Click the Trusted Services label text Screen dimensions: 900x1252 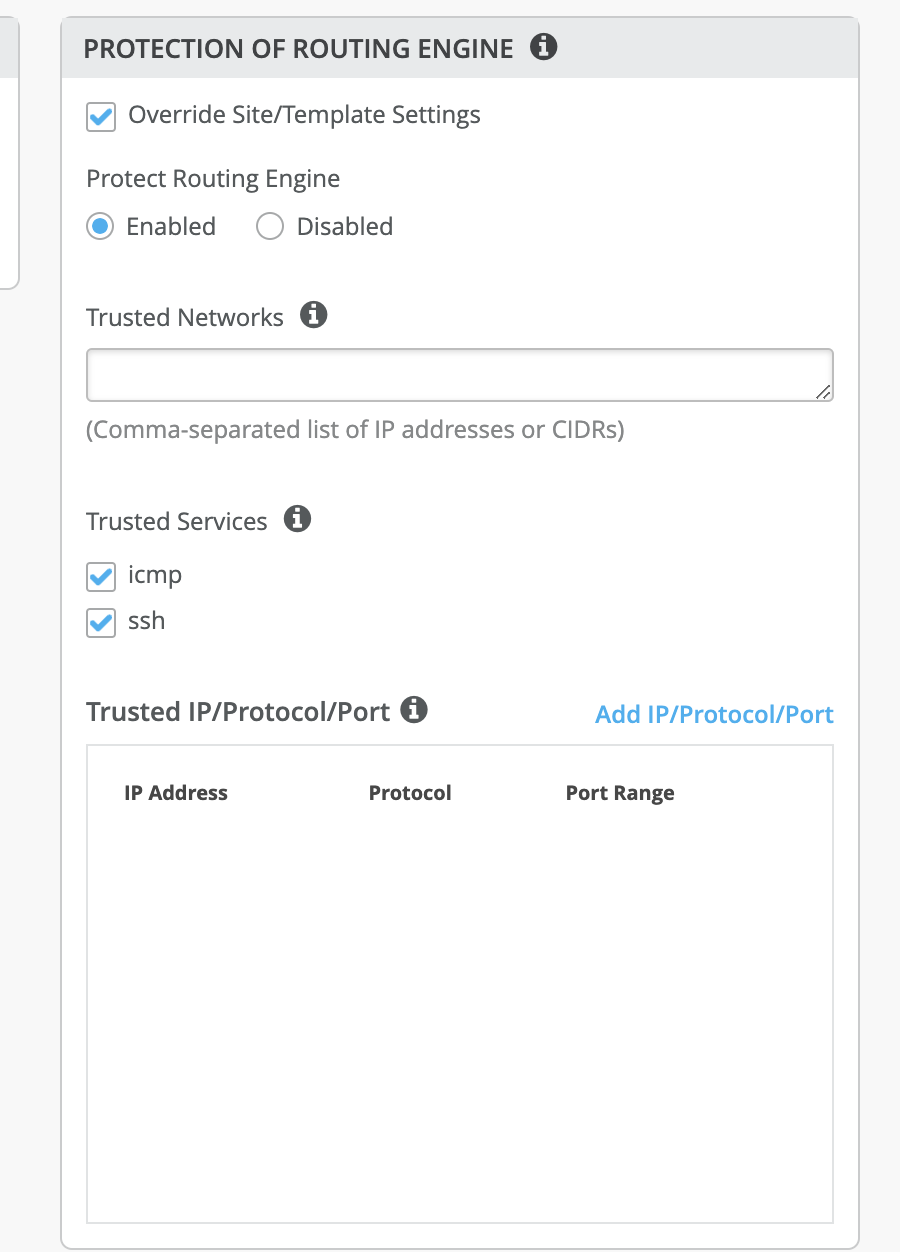click(177, 521)
